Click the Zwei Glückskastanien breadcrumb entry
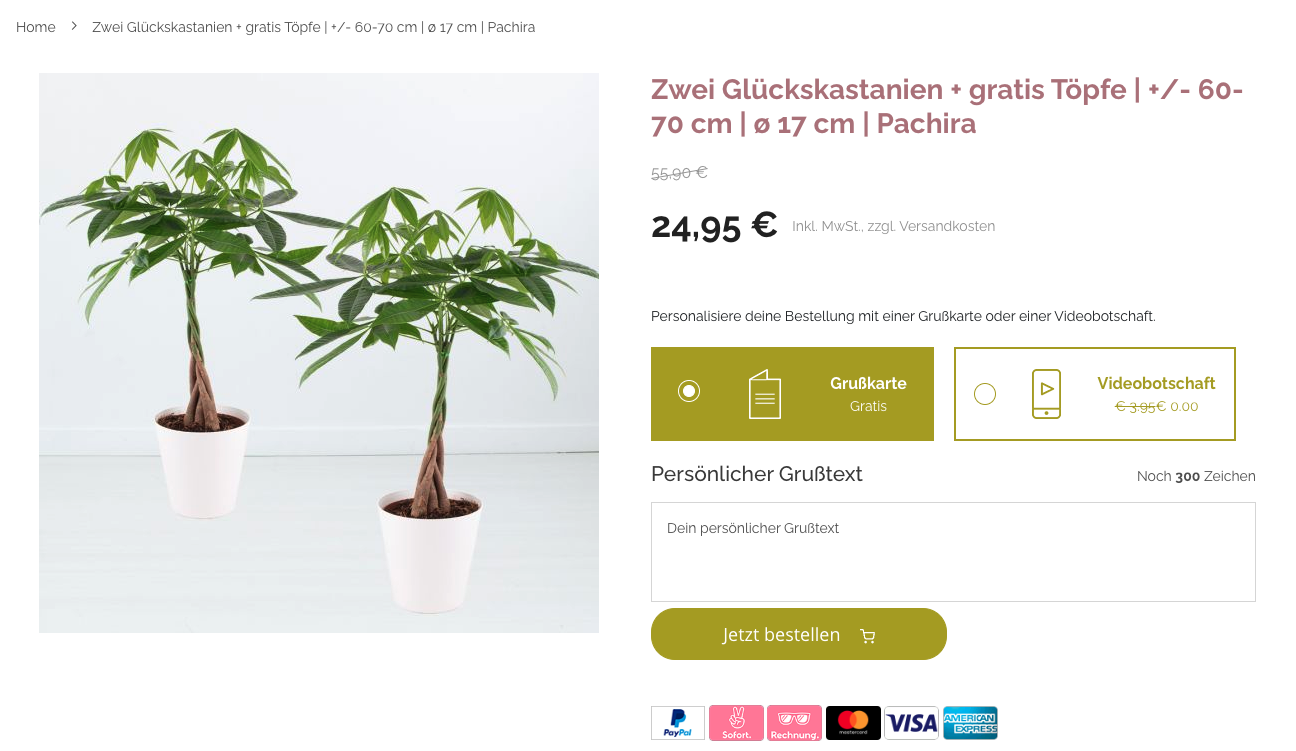 313,27
